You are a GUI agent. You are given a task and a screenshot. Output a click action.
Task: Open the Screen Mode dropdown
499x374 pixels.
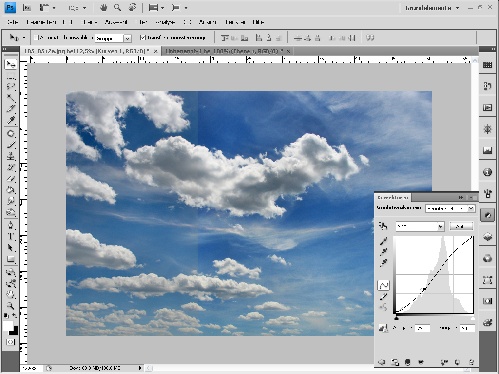pyautogui.click(x=179, y=8)
